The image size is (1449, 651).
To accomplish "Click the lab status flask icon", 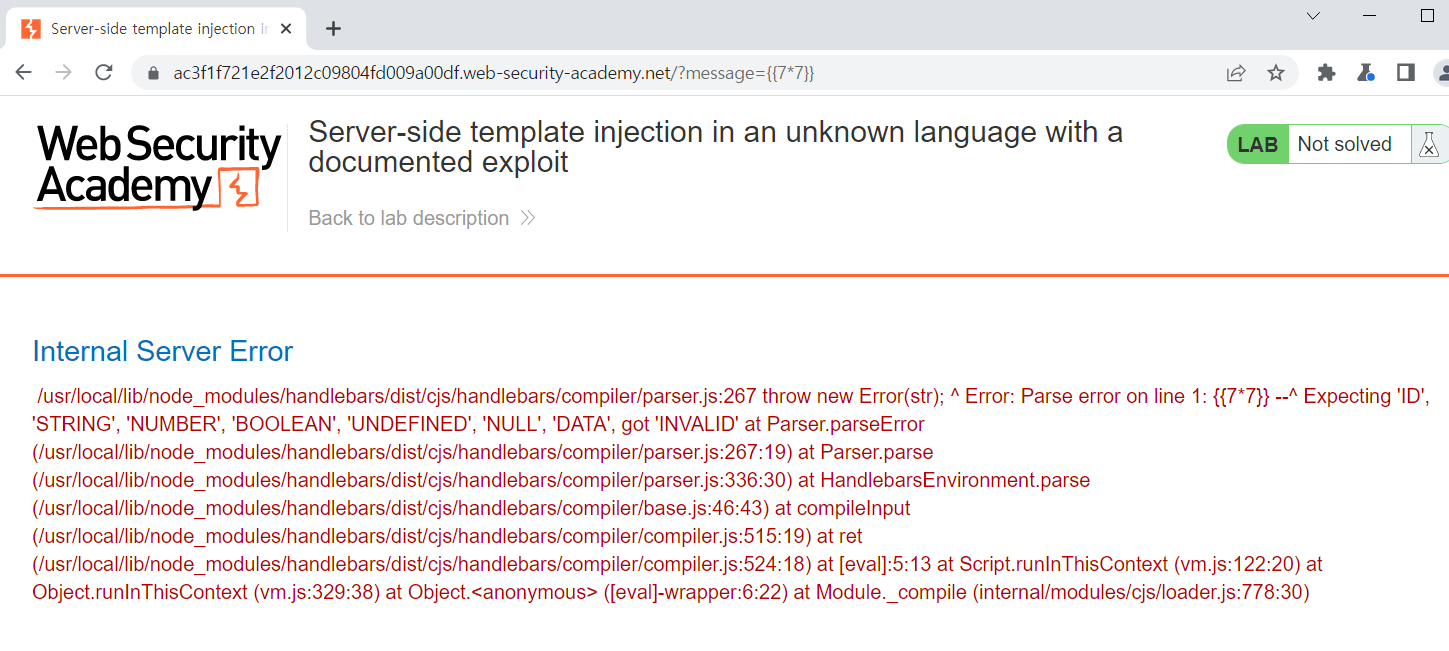I will click(1430, 145).
